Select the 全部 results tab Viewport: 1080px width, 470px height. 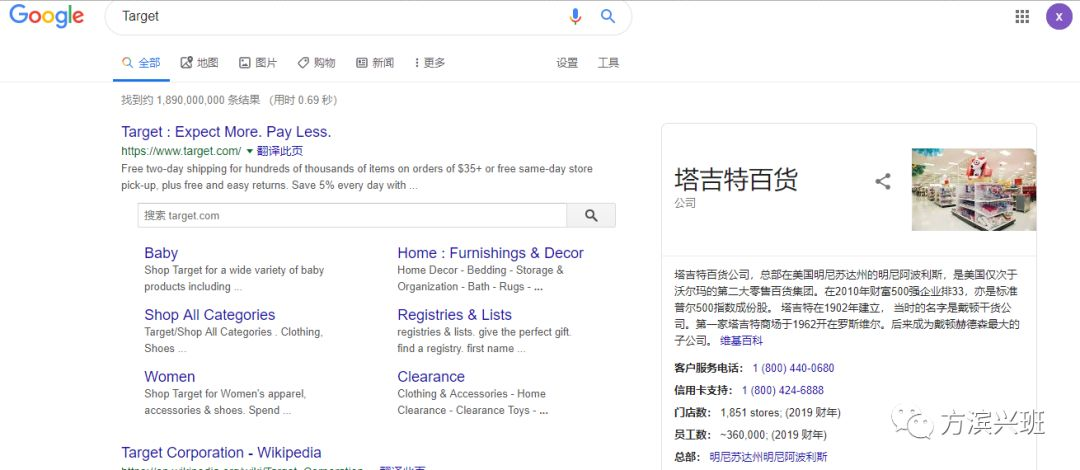(141, 63)
